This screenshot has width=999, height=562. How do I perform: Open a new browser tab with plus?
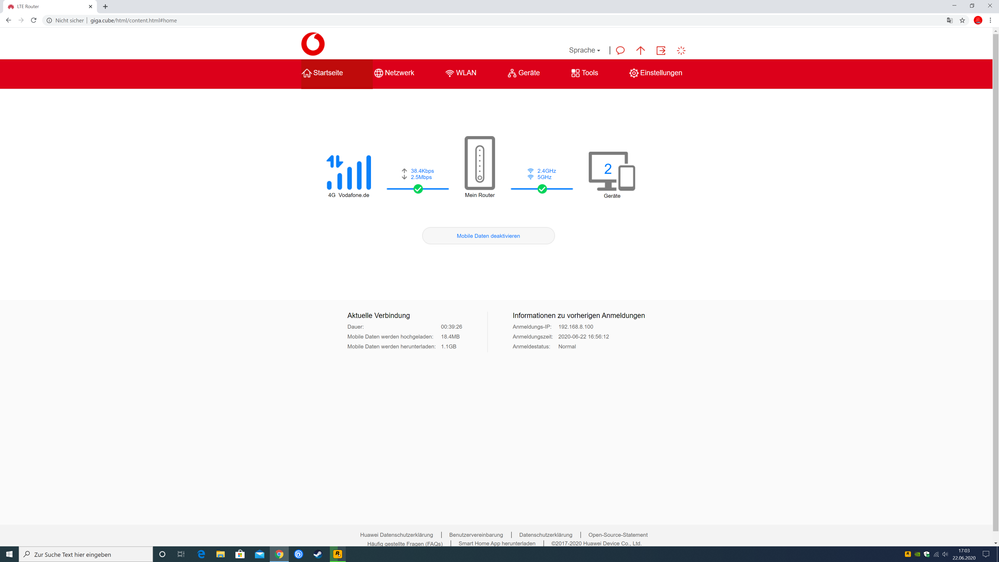click(x=105, y=6)
